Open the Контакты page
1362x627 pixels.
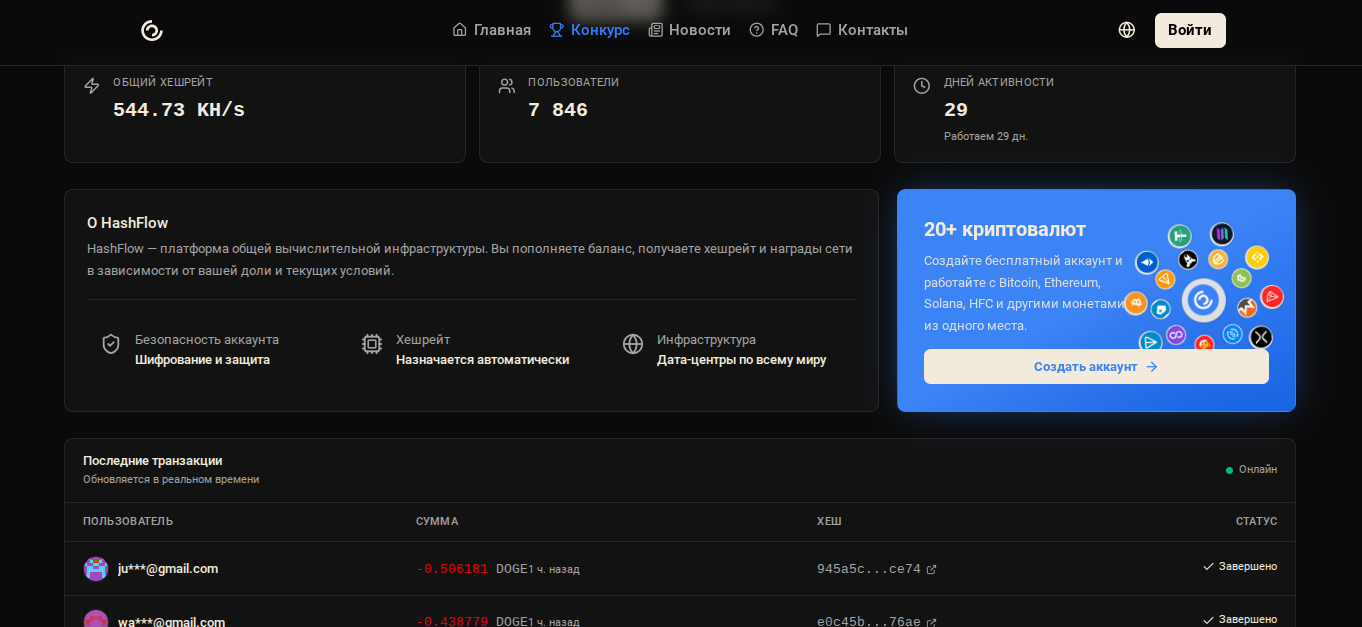pos(862,30)
